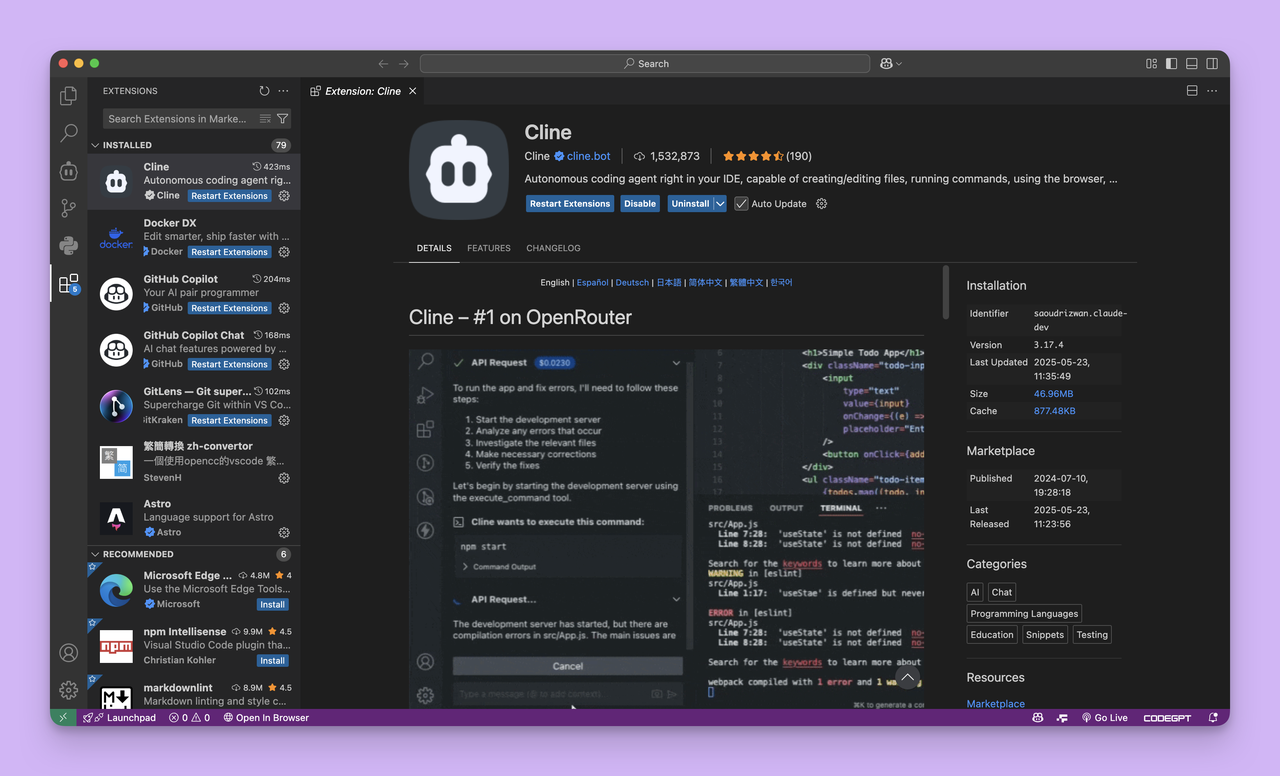Open the Python view in activity bar
The width and height of the screenshot is (1280, 776).
(68, 245)
